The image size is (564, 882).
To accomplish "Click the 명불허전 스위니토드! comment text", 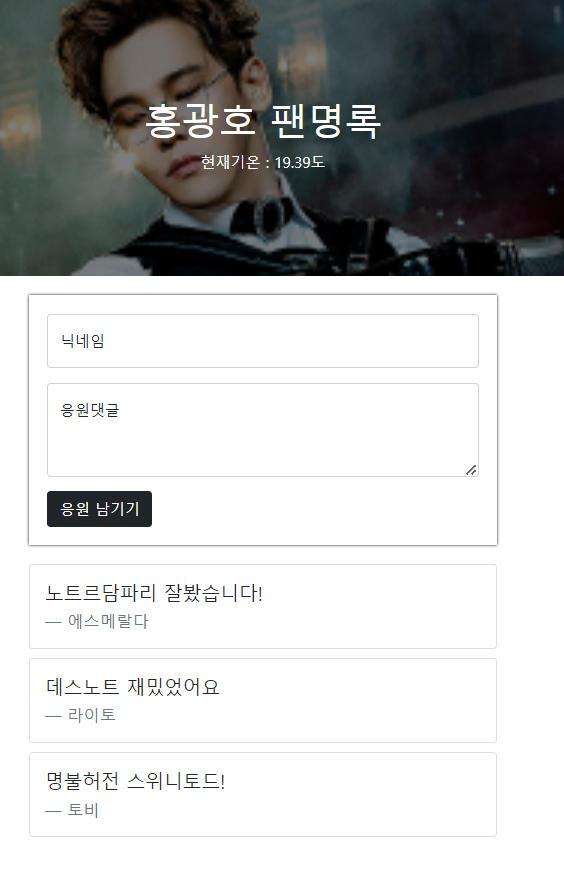I will [x=136, y=781].
